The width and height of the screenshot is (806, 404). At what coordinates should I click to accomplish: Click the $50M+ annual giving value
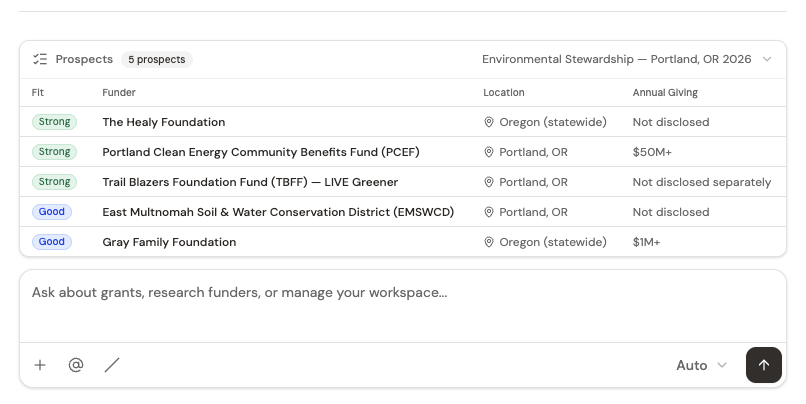coord(652,152)
